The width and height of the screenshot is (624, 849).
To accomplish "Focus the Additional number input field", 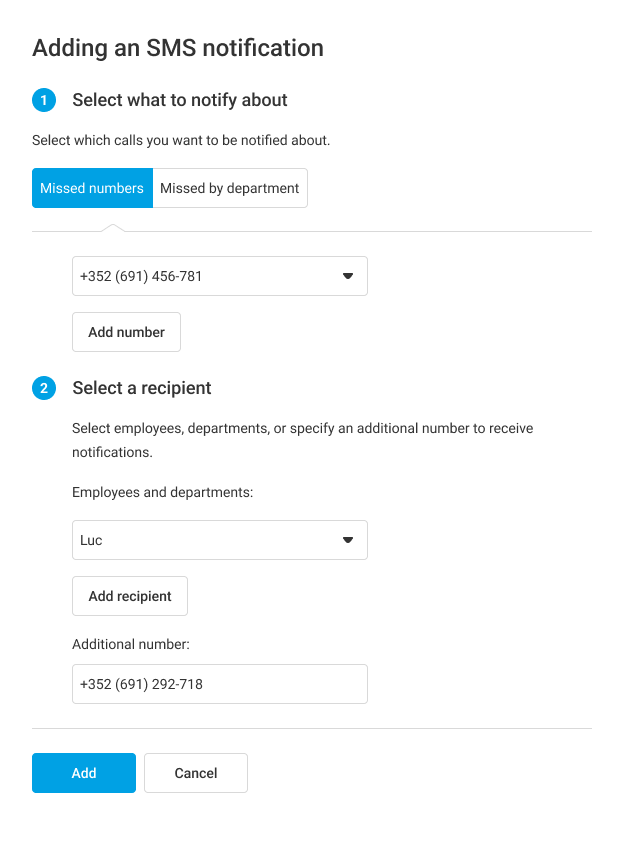I will [220, 684].
